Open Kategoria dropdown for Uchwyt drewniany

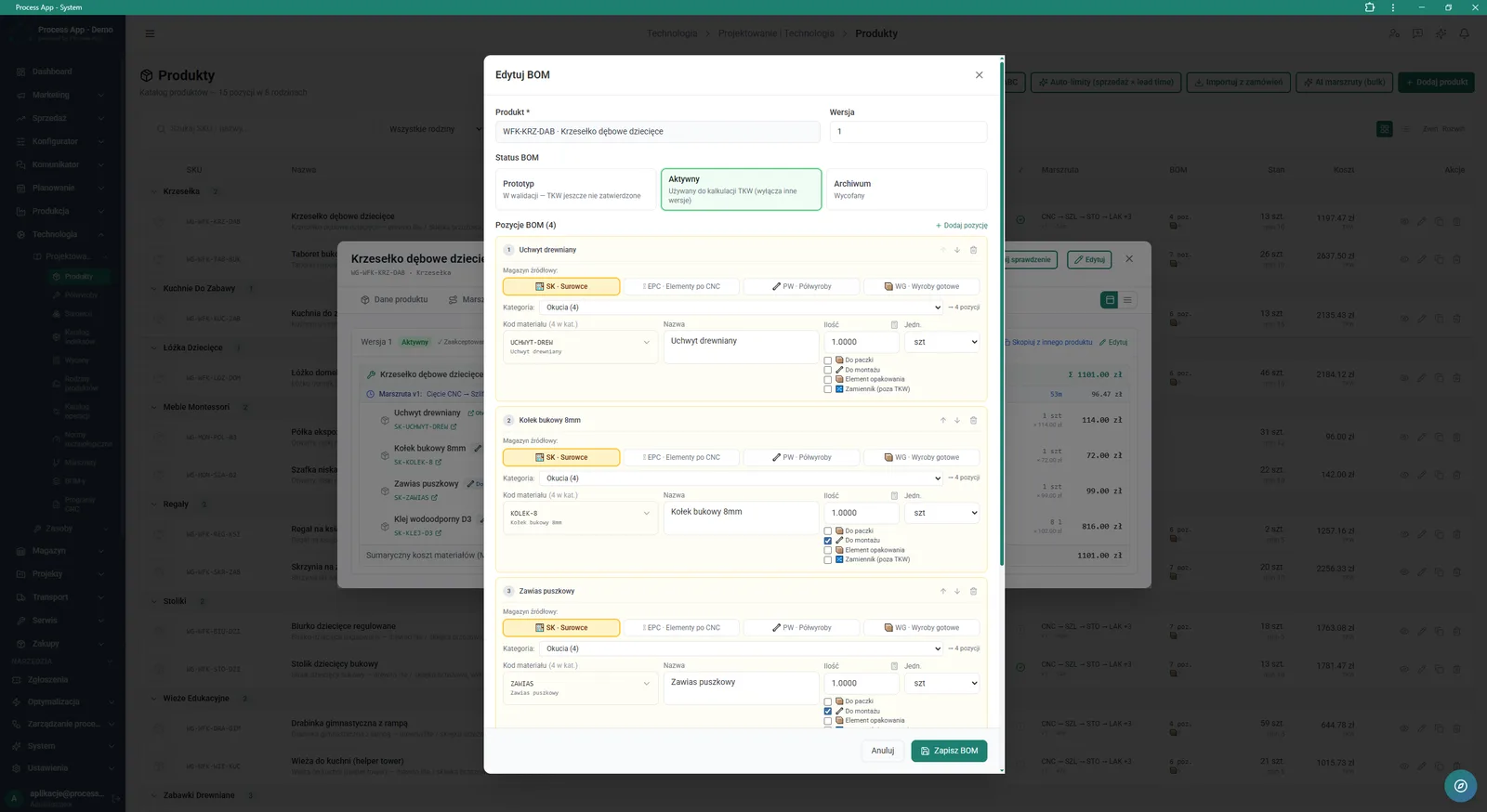click(x=742, y=308)
